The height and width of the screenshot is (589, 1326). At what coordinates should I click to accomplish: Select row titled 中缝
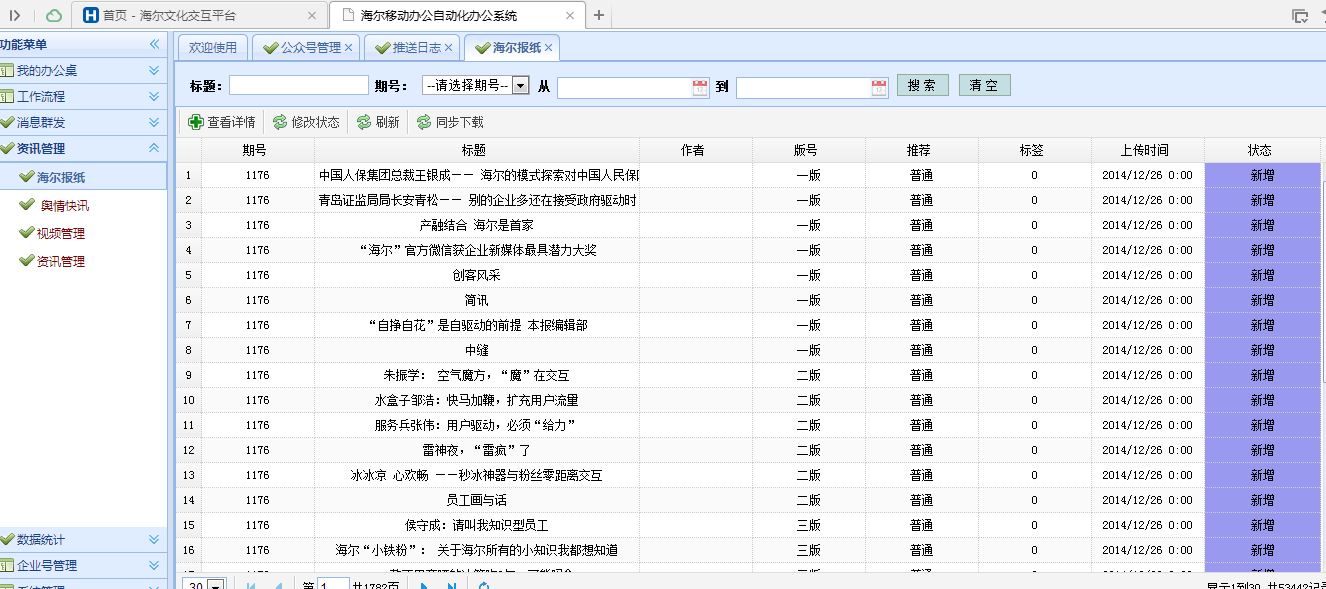pyautogui.click(x=748, y=350)
